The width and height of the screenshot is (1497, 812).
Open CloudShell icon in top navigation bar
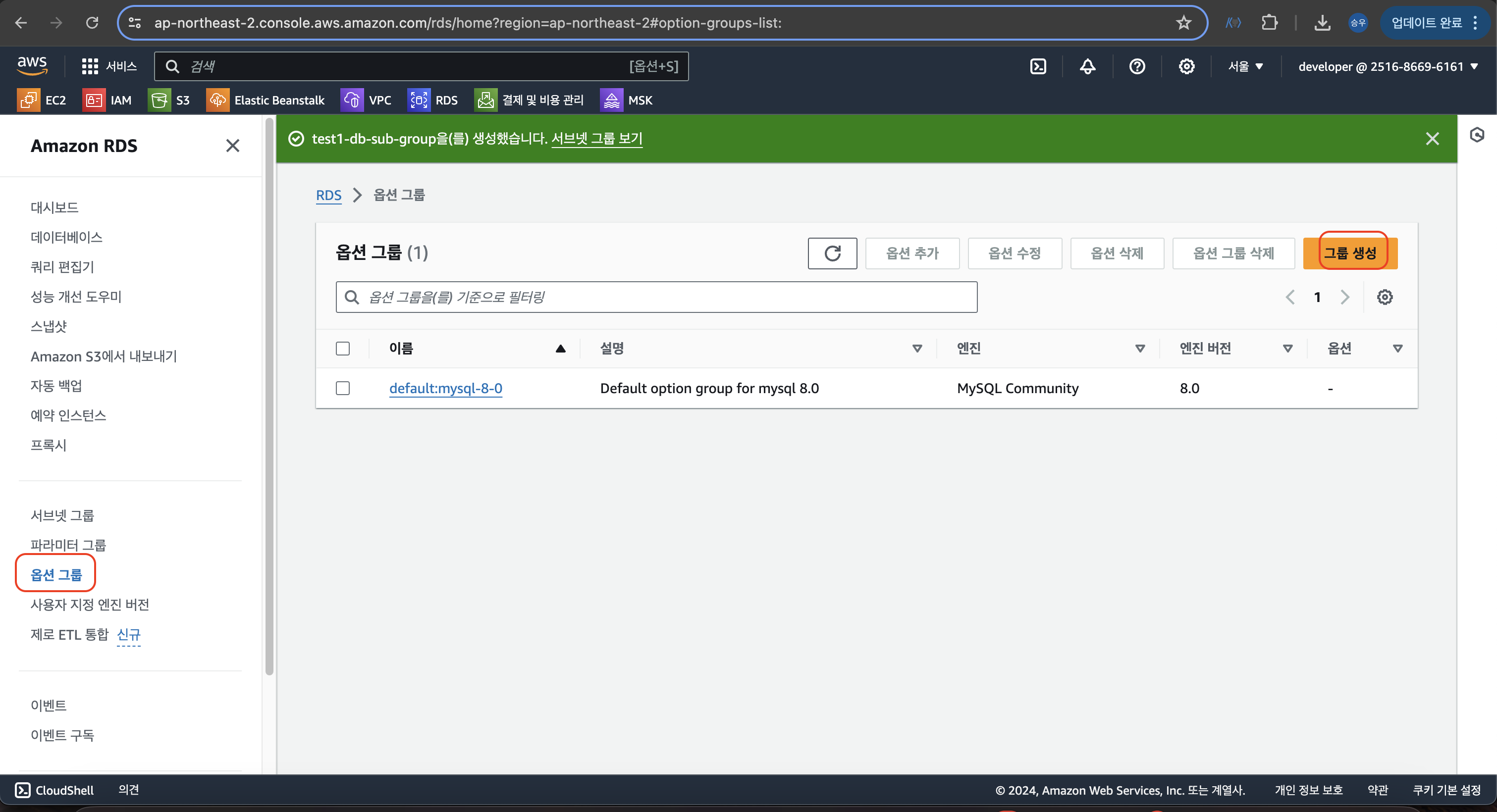coord(1038,66)
